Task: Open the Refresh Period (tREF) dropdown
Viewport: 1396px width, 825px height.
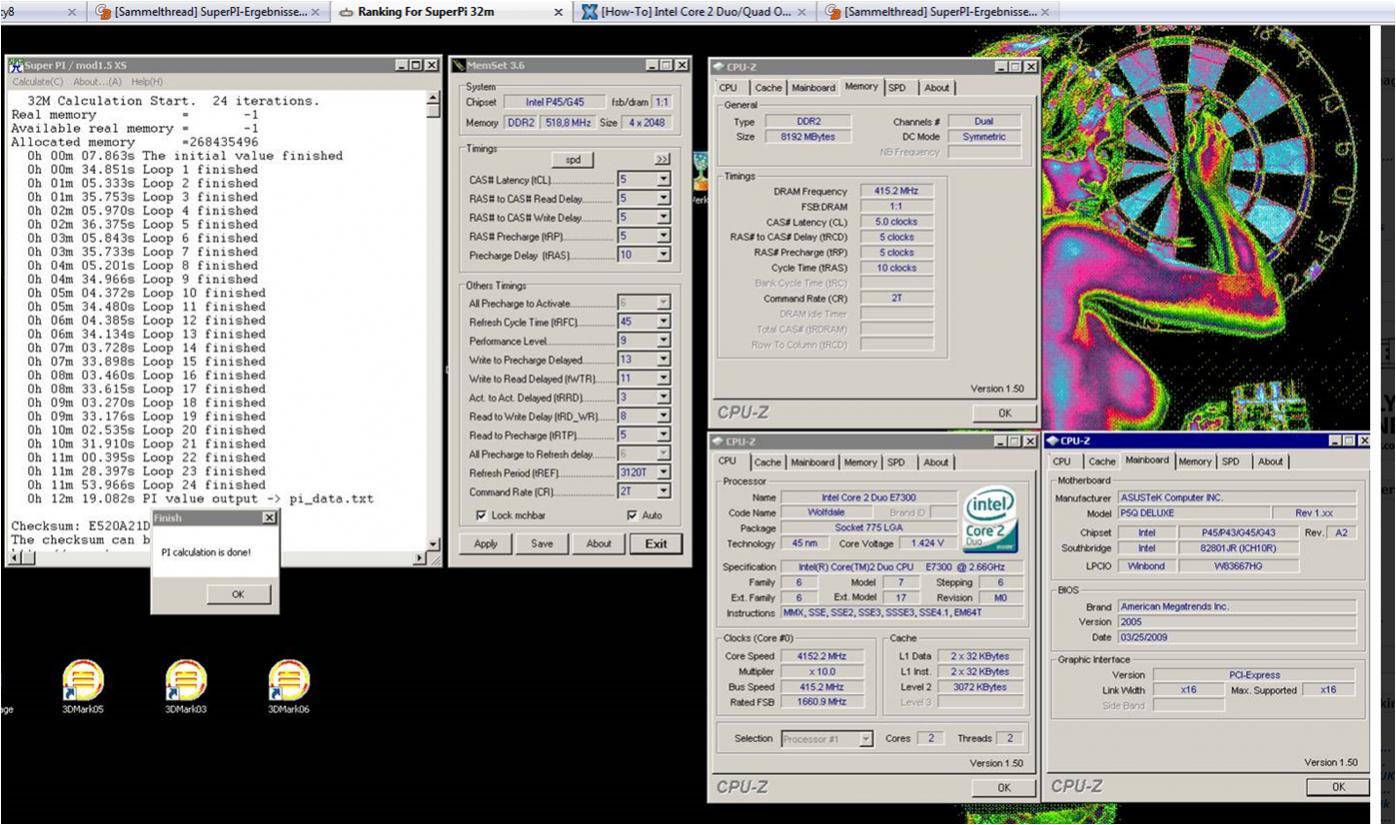Action: pyautogui.click(x=664, y=473)
